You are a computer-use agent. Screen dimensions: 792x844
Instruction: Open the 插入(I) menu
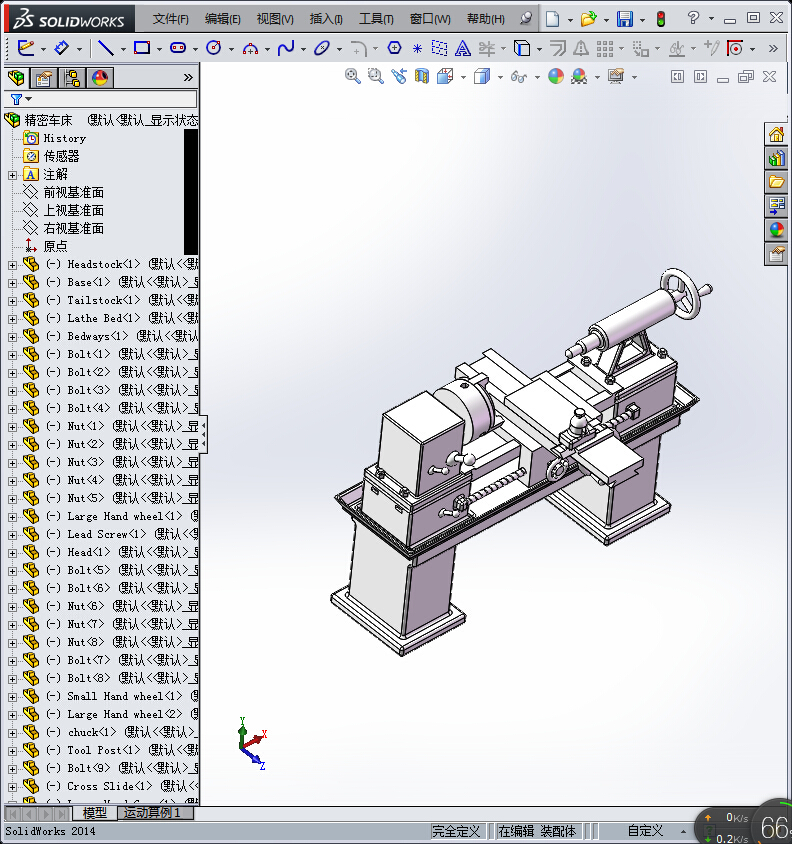[x=326, y=19]
